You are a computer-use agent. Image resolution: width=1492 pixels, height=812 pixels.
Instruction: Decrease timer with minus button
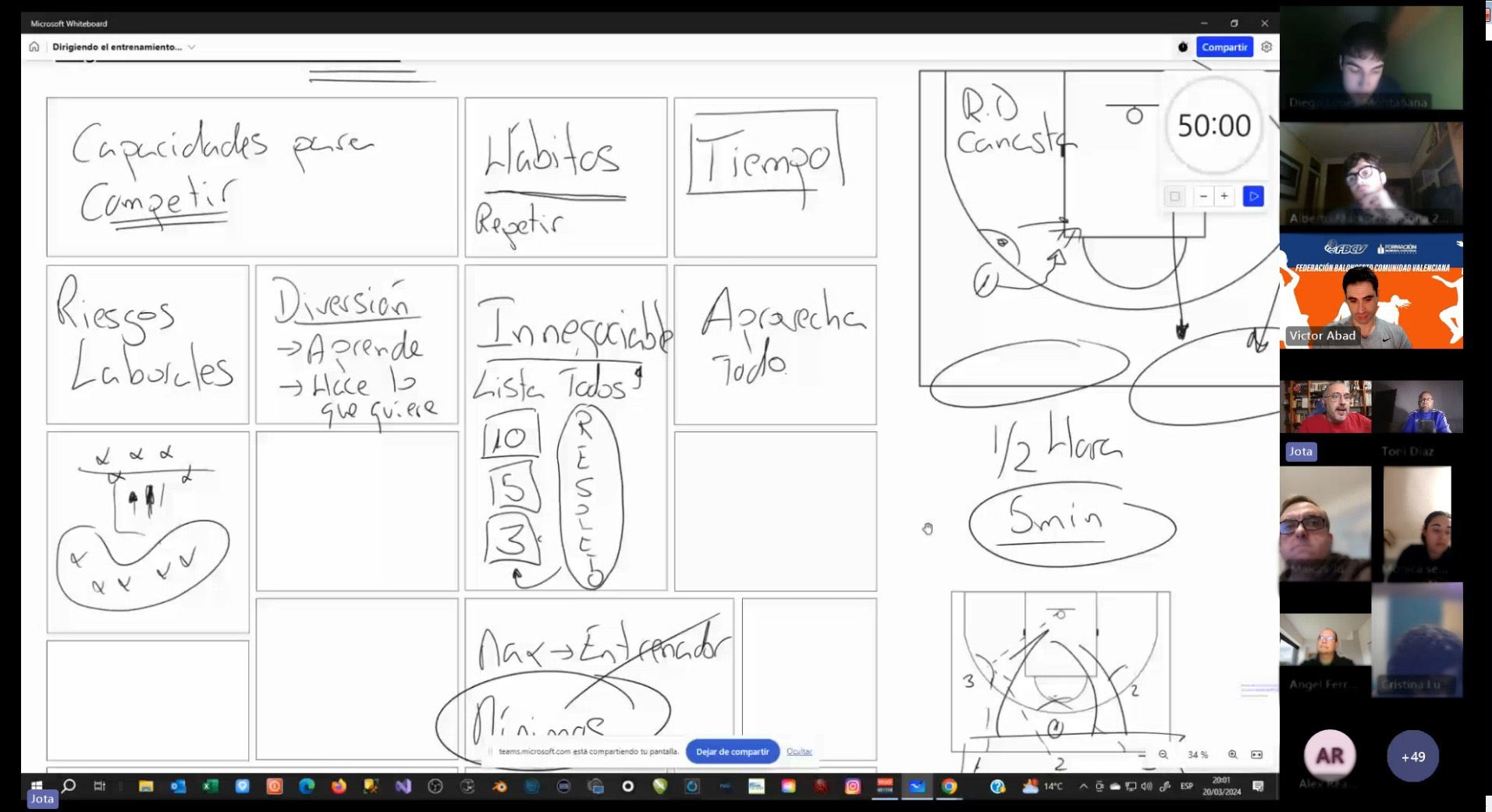click(1204, 197)
